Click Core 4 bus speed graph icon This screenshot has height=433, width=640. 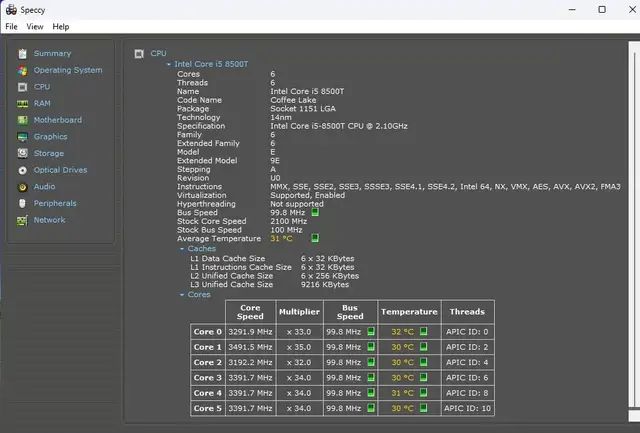(x=371, y=393)
